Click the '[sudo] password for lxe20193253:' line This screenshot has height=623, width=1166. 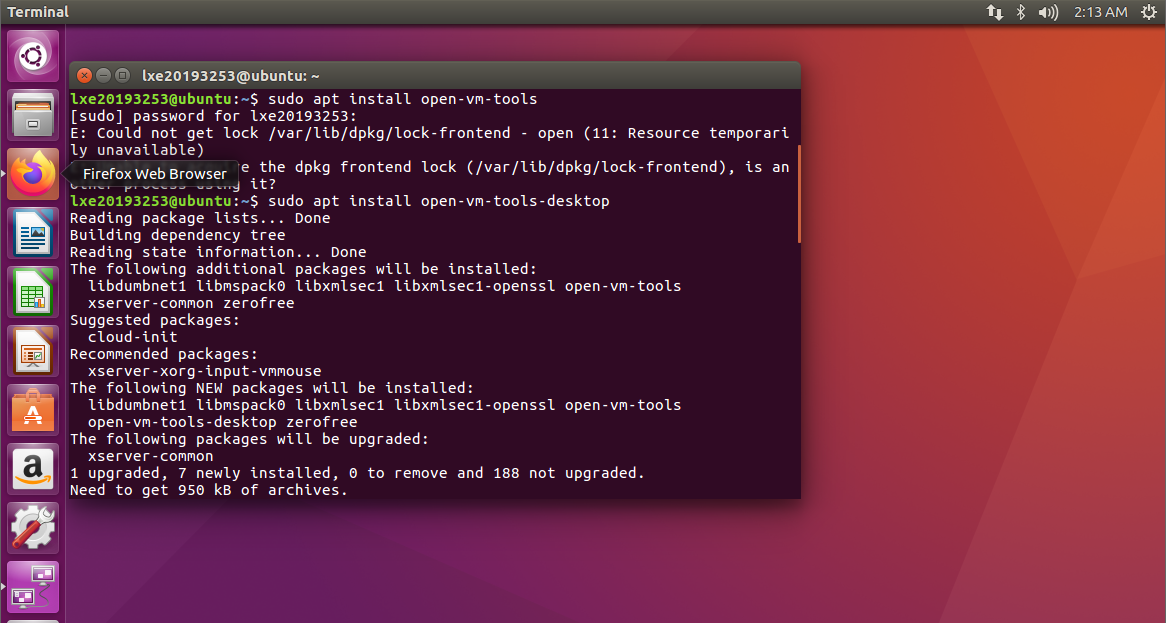pos(213,116)
